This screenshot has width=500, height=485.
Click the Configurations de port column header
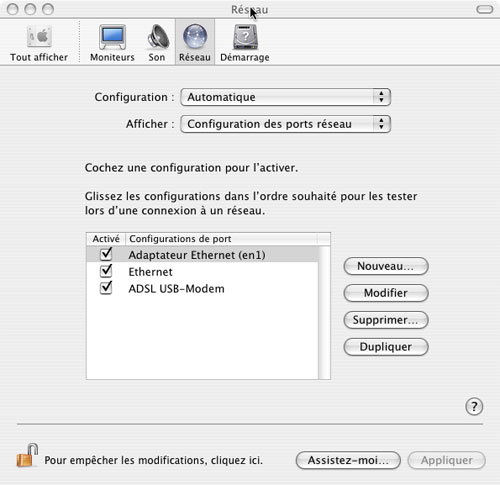pyautogui.click(x=222, y=239)
